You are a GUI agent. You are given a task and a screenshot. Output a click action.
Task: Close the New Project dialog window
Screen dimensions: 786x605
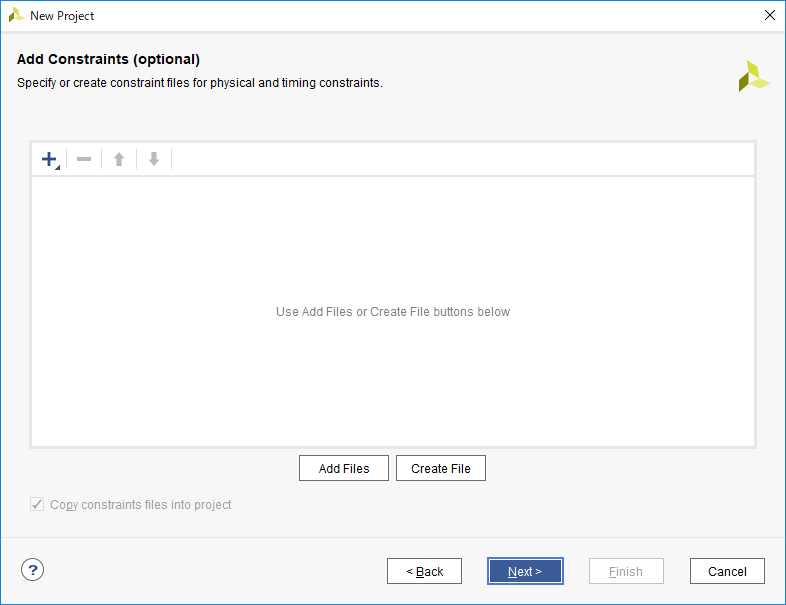pyautogui.click(x=769, y=15)
